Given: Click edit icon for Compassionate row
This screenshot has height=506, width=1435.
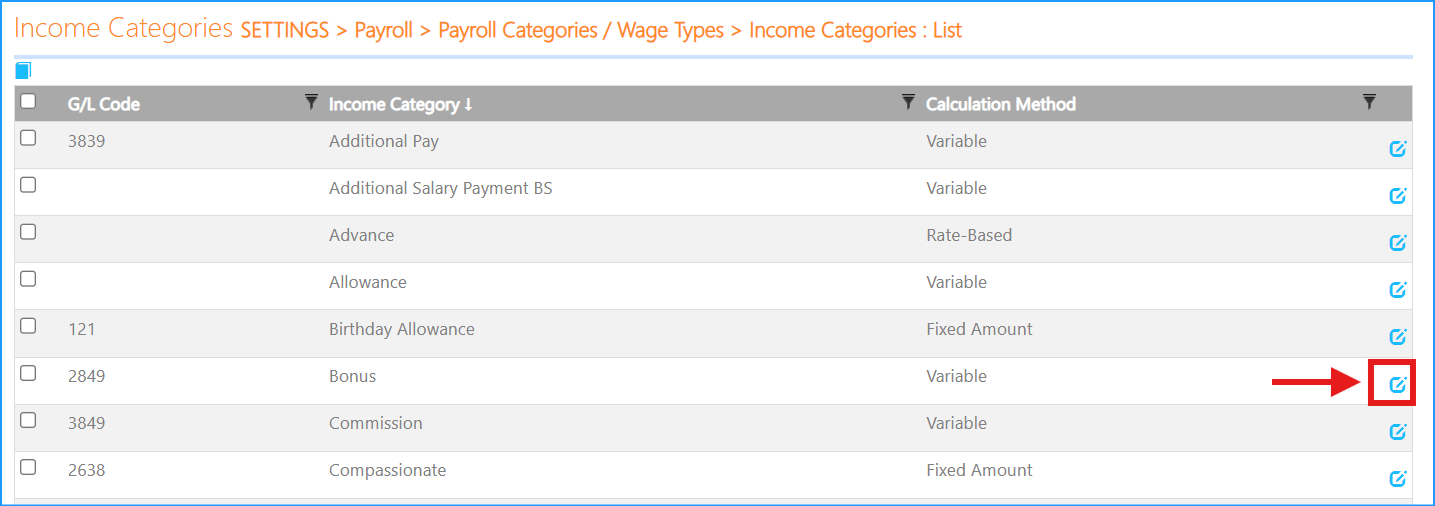Looking at the screenshot, I should point(1397,478).
